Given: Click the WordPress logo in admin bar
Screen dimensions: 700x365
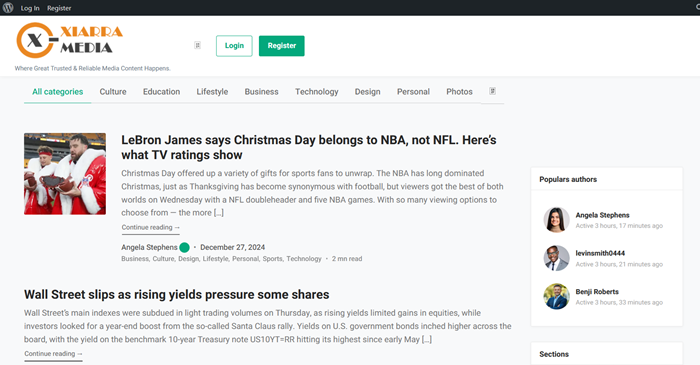Looking at the screenshot, I should 8,8.
